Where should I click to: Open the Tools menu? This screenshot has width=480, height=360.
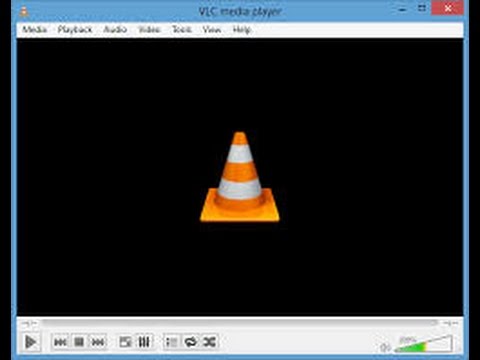tap(182, 29)
